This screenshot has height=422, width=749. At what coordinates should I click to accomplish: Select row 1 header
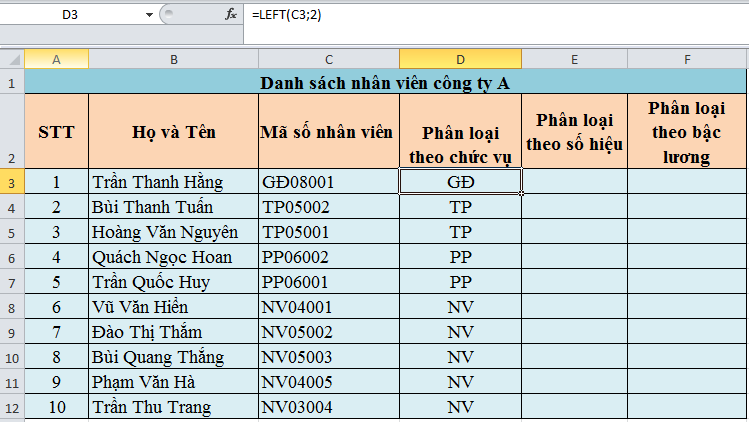pos(12,82)
